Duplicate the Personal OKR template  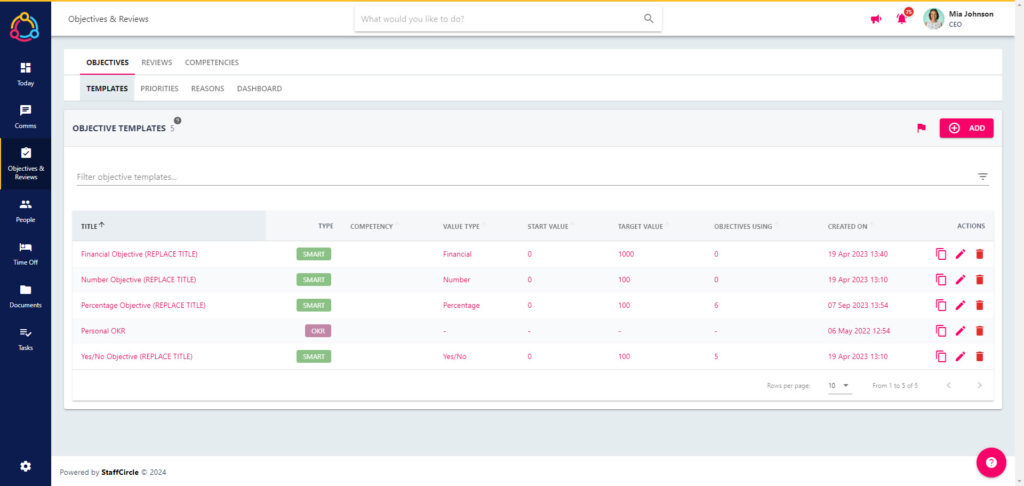[941, 331]
